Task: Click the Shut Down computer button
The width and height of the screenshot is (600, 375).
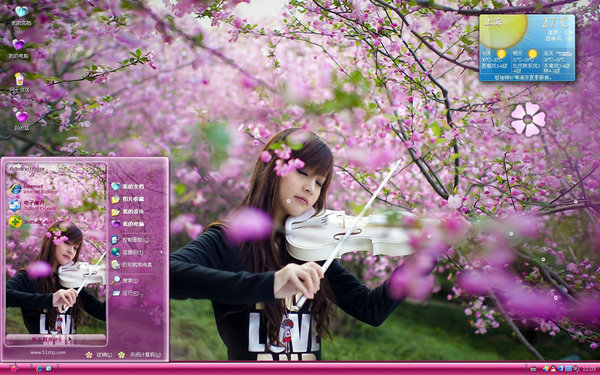Action: click(140, 355)
